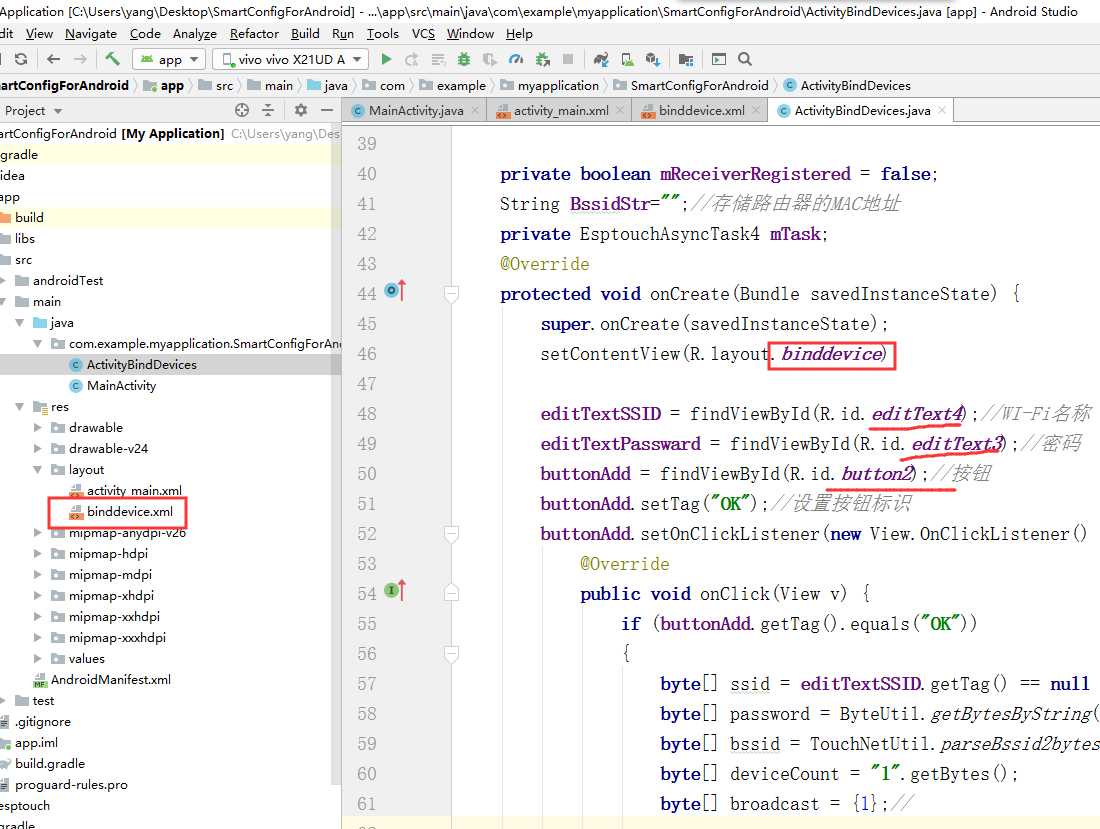Image resolution: width=1100 pixels, height=829 pixels.
Task: Select binddevice.xml in project tree
Action: [130, 512]
